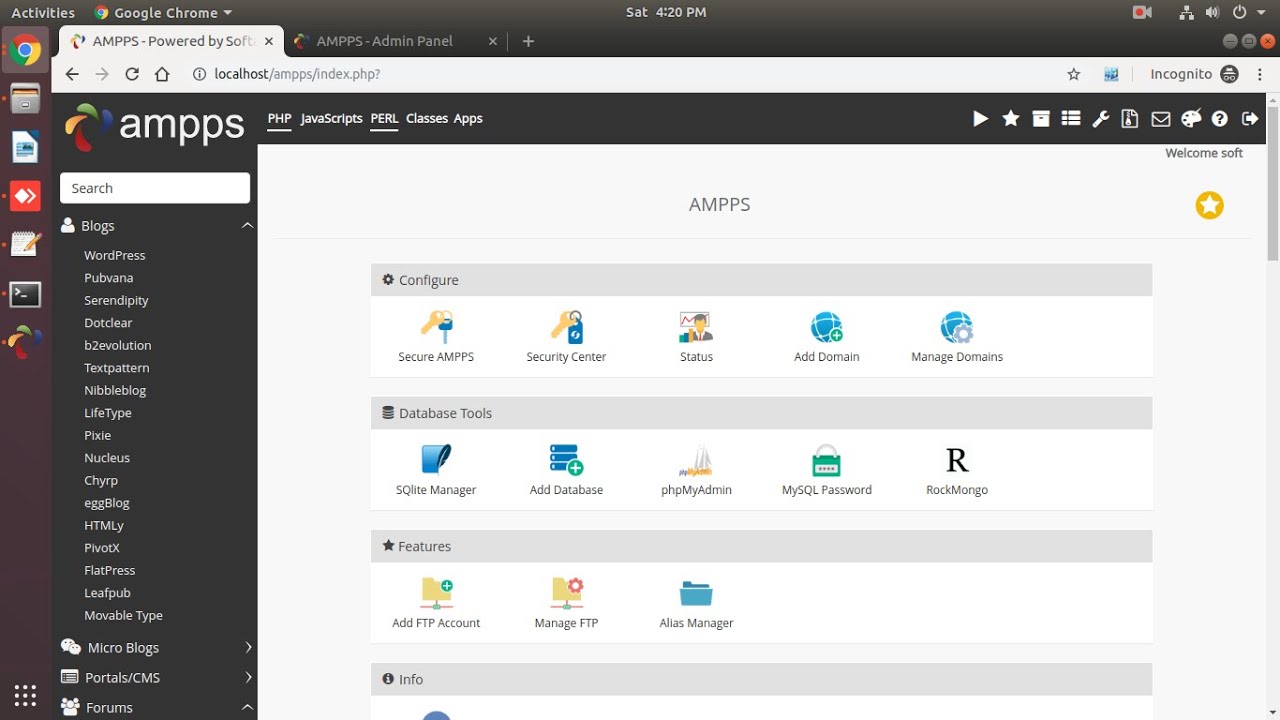Click the Add Domain globe icon
The height and width of the screenshot is (720, 1280).
[826, 327]
